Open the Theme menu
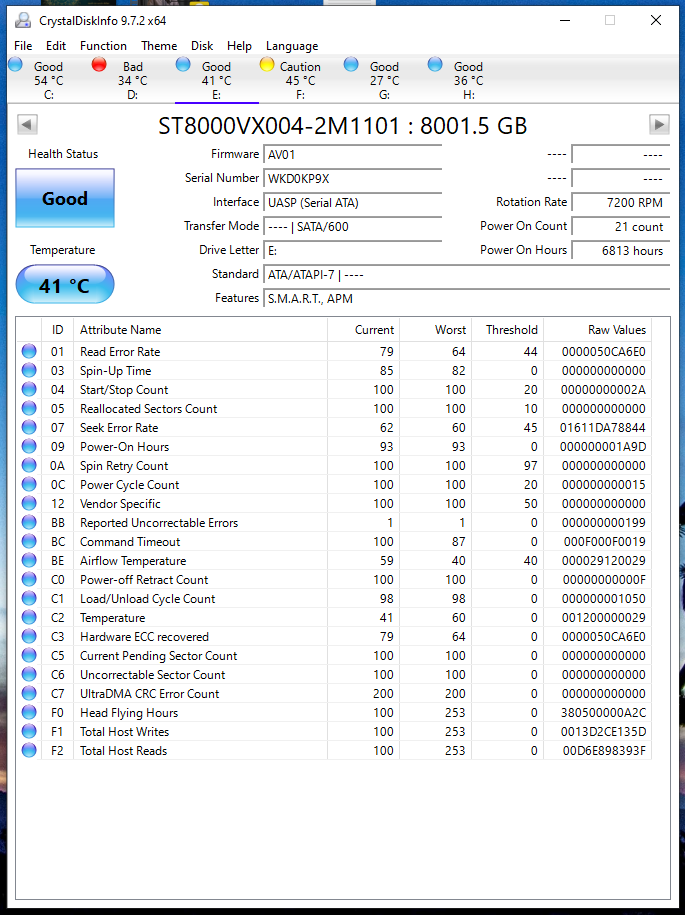 (159, 46)
